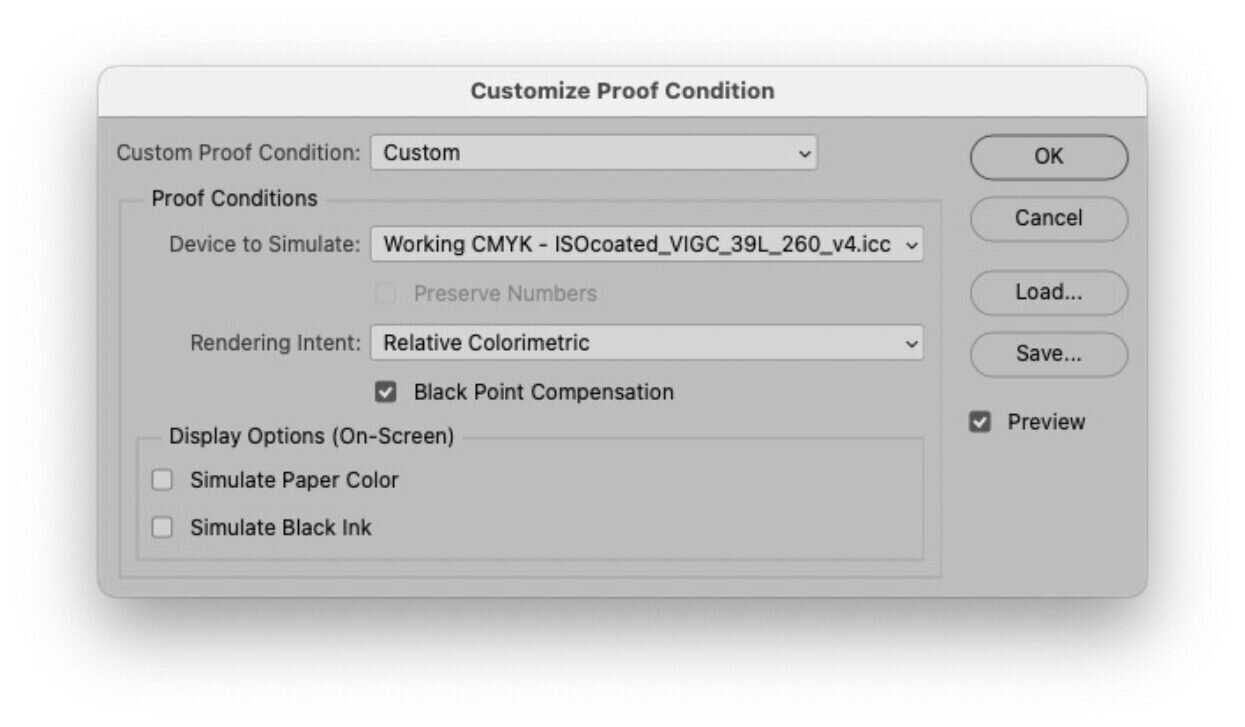The width and height of the screenshot is (1245, 727).
Task: Click the Display Options (On-Screen) heading
Action: (311, 437)
